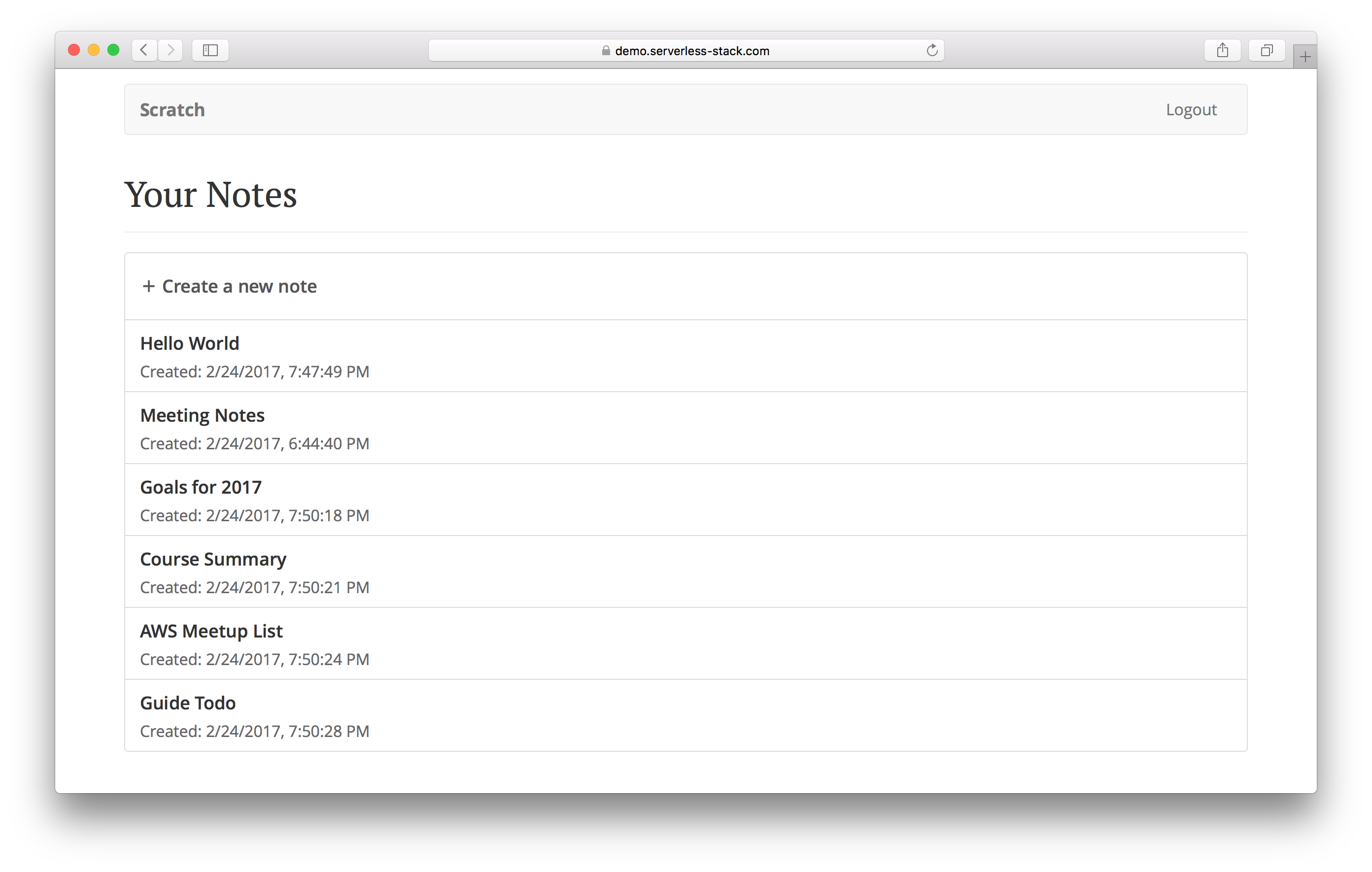This screenshot has height=872, width=1372.
Task: Click the padlock icon in address bar
Action: pos(606,51)
